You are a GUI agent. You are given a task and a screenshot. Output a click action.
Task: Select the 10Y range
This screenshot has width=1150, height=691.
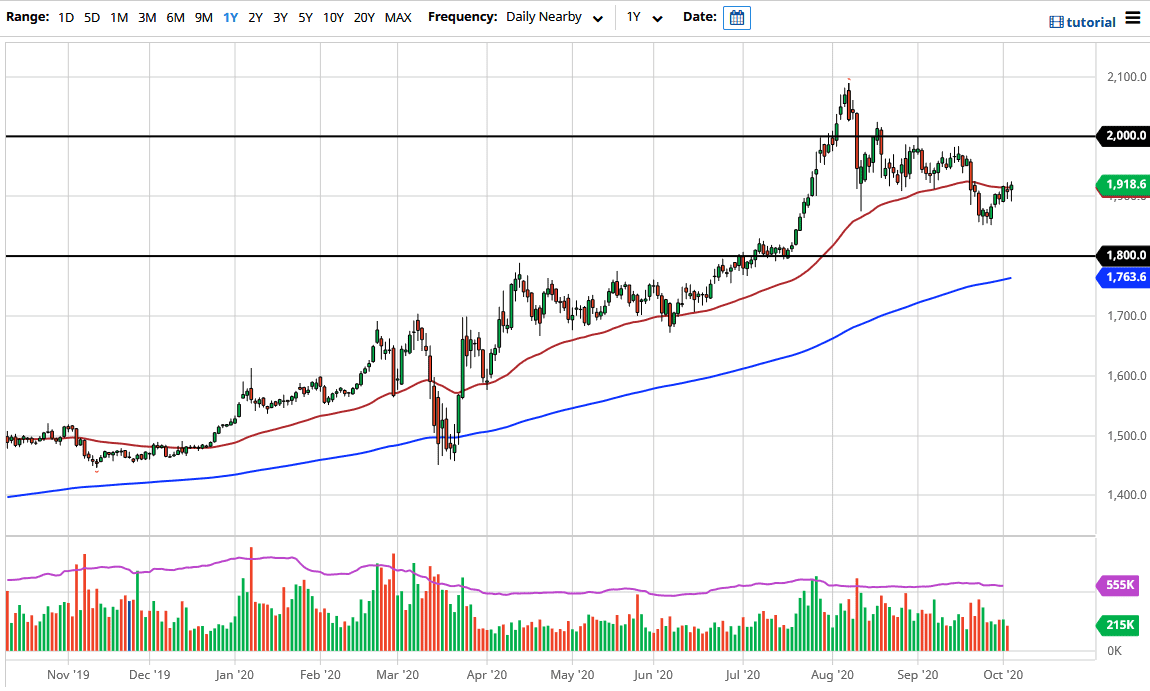[333, 18]
